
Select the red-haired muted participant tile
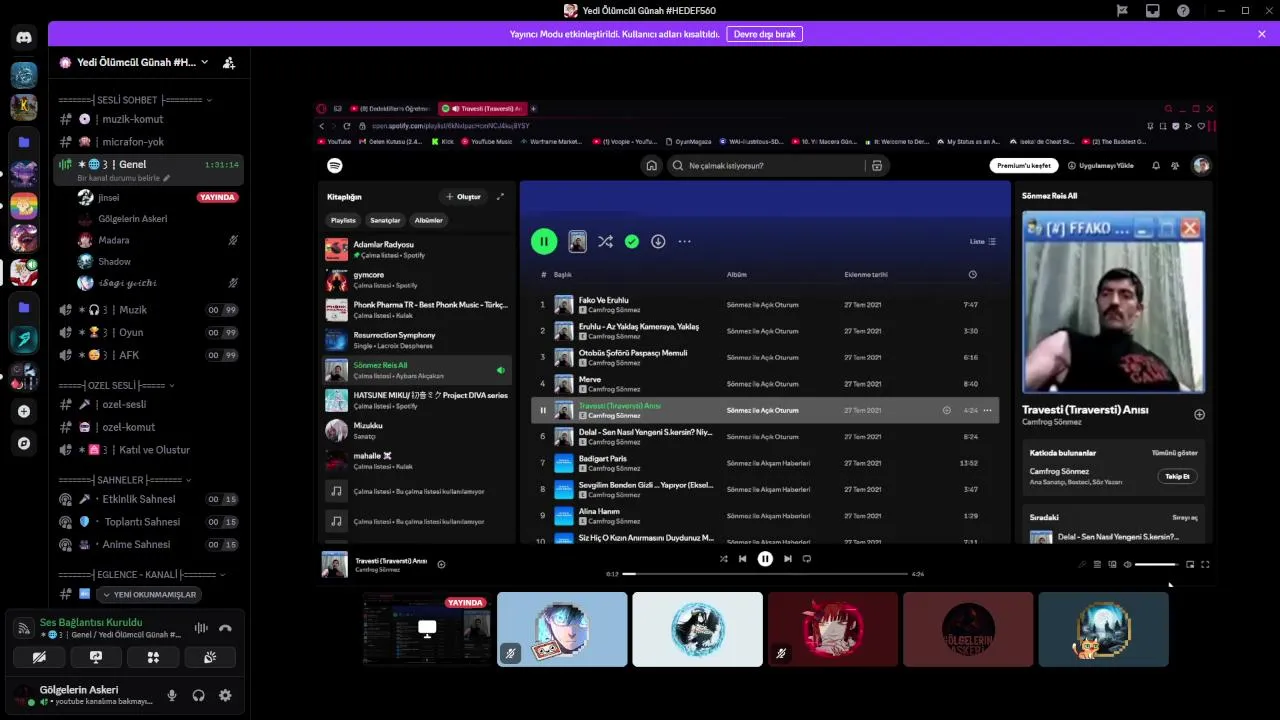click(x=833, y=629)
